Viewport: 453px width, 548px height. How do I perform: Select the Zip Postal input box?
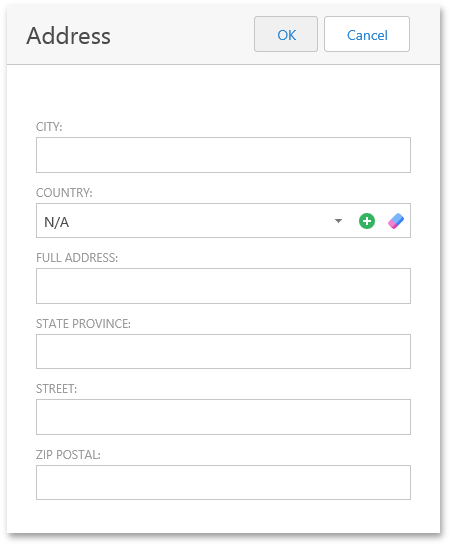223,483
